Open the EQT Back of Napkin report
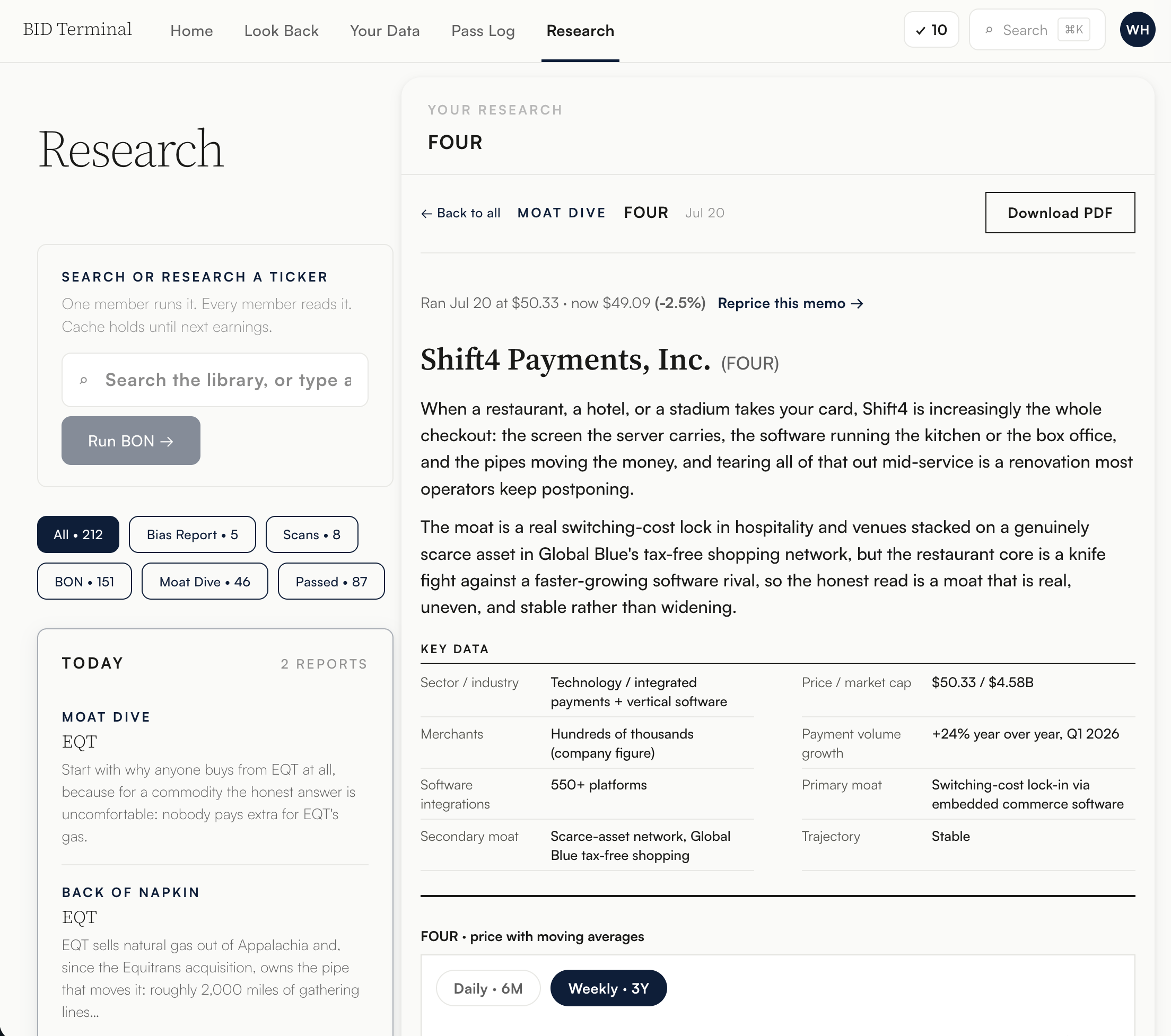The width and height of the screenshot is (1171, 1036). [x=215, y=952]
